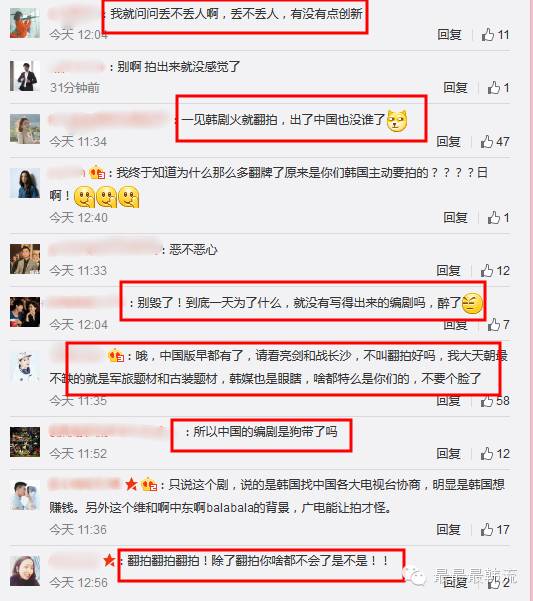Reply to the 别啊 拍出来就没感觉了 comment
The height and width of the screenshot is (601, 533).
(455, 88)
